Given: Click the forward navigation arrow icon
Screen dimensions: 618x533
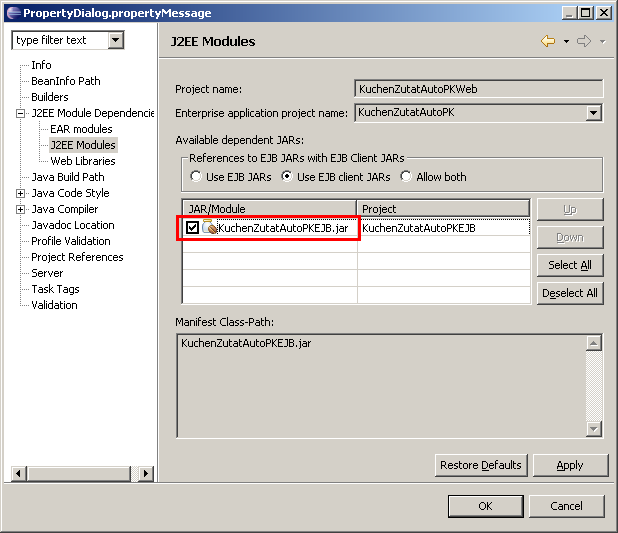Looking at the screenshot, I should click(x=584, y=41).
